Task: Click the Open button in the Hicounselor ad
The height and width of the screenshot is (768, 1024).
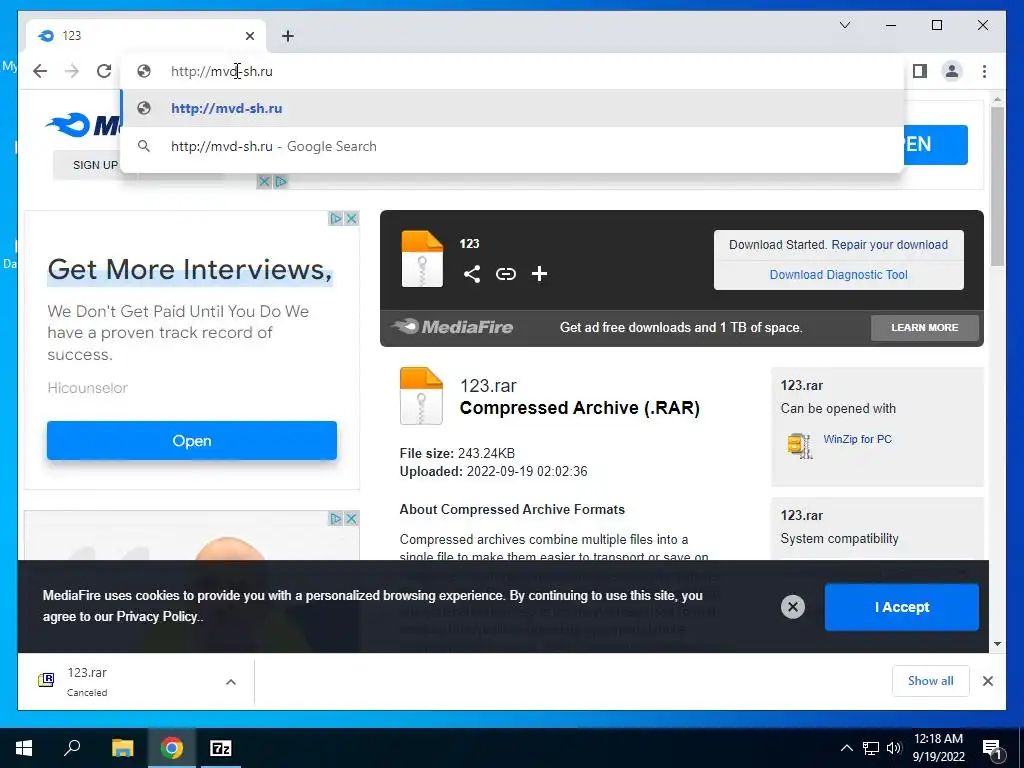Action: (192, 441)
